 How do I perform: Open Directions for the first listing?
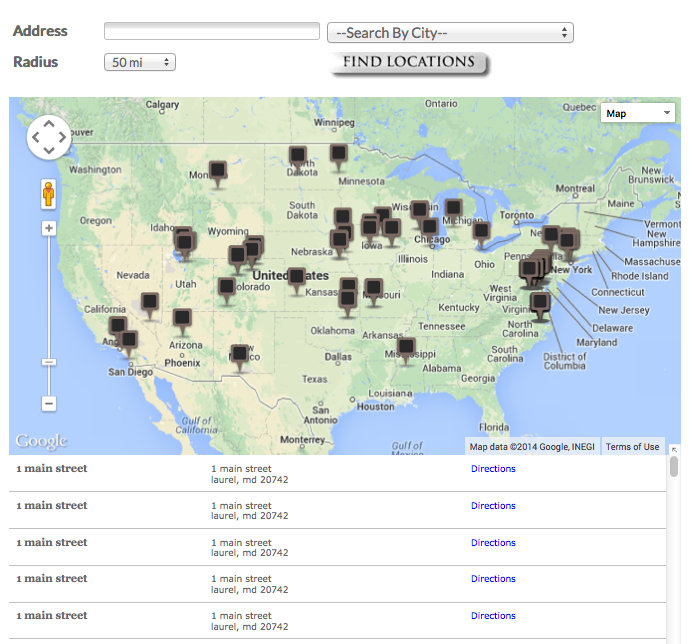[493, 469]
